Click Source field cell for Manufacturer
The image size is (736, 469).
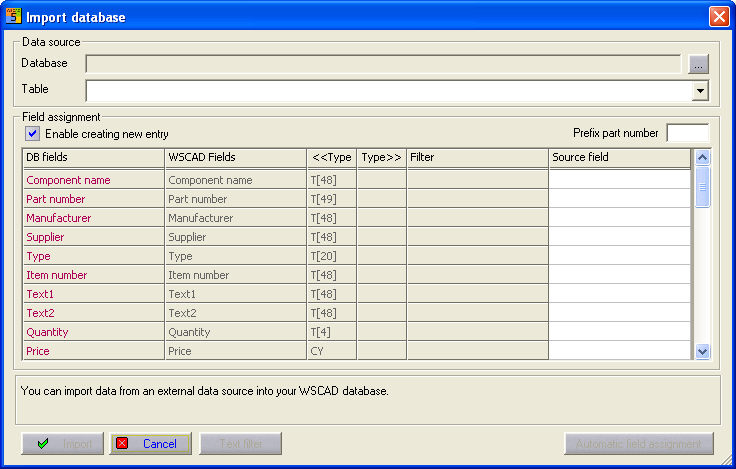620,218
